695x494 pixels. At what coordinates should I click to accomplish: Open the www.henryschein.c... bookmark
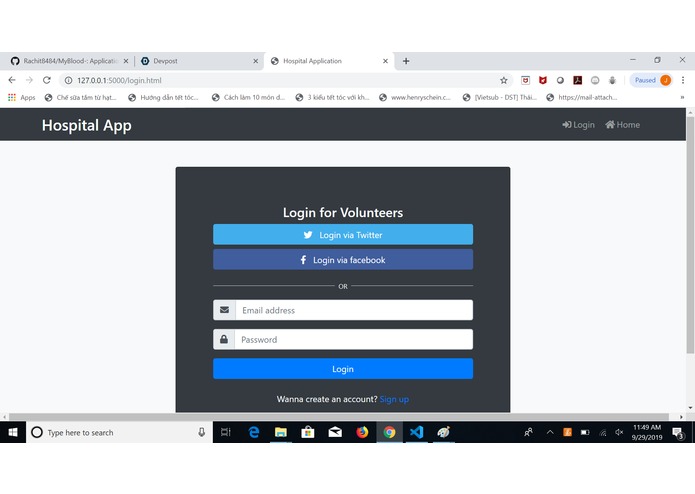click(415, 97)
